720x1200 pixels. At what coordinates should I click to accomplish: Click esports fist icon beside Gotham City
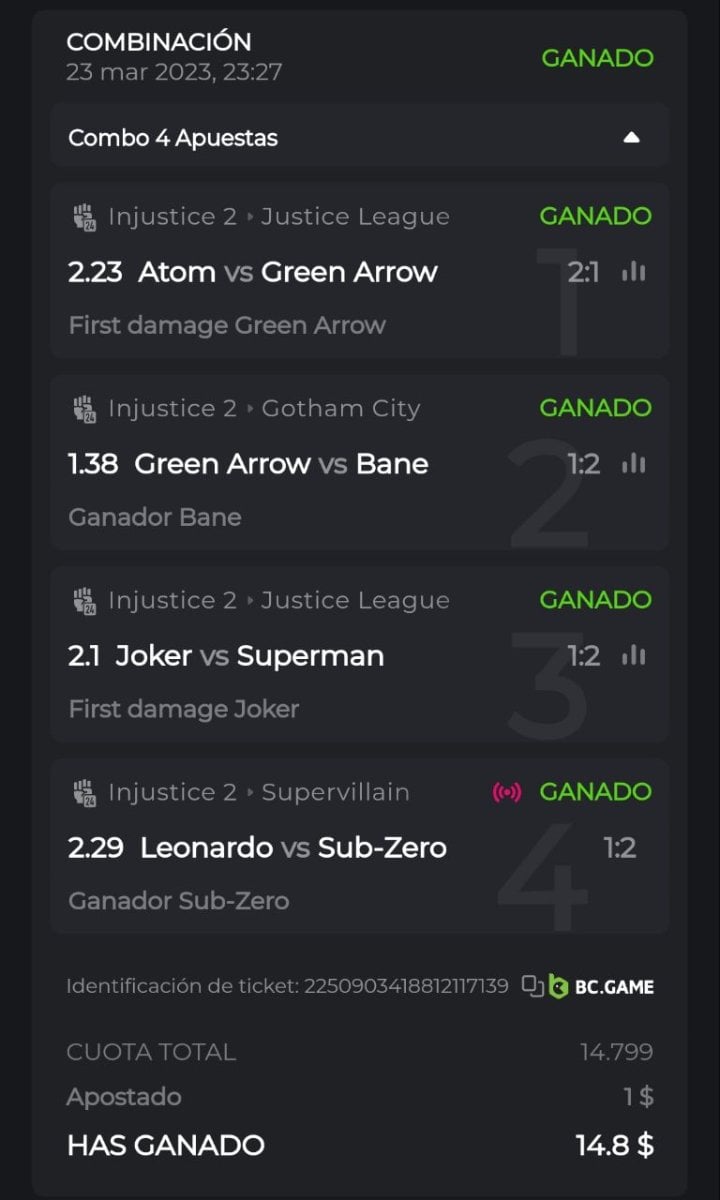84,409
